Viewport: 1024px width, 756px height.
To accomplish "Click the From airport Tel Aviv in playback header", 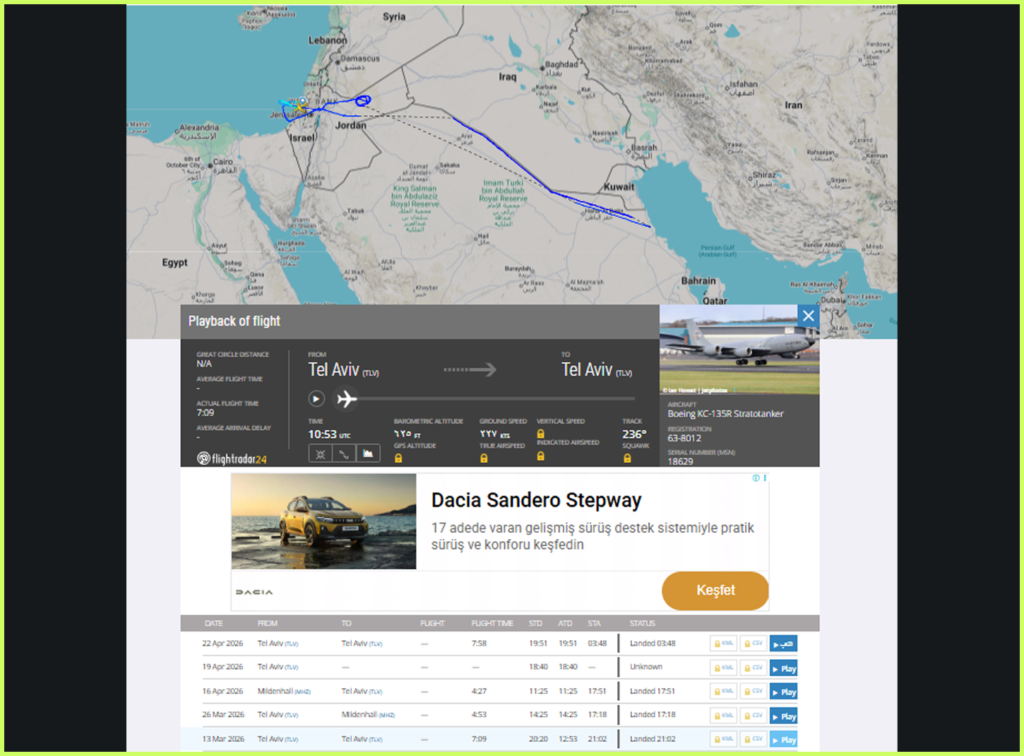I will 343,370.
